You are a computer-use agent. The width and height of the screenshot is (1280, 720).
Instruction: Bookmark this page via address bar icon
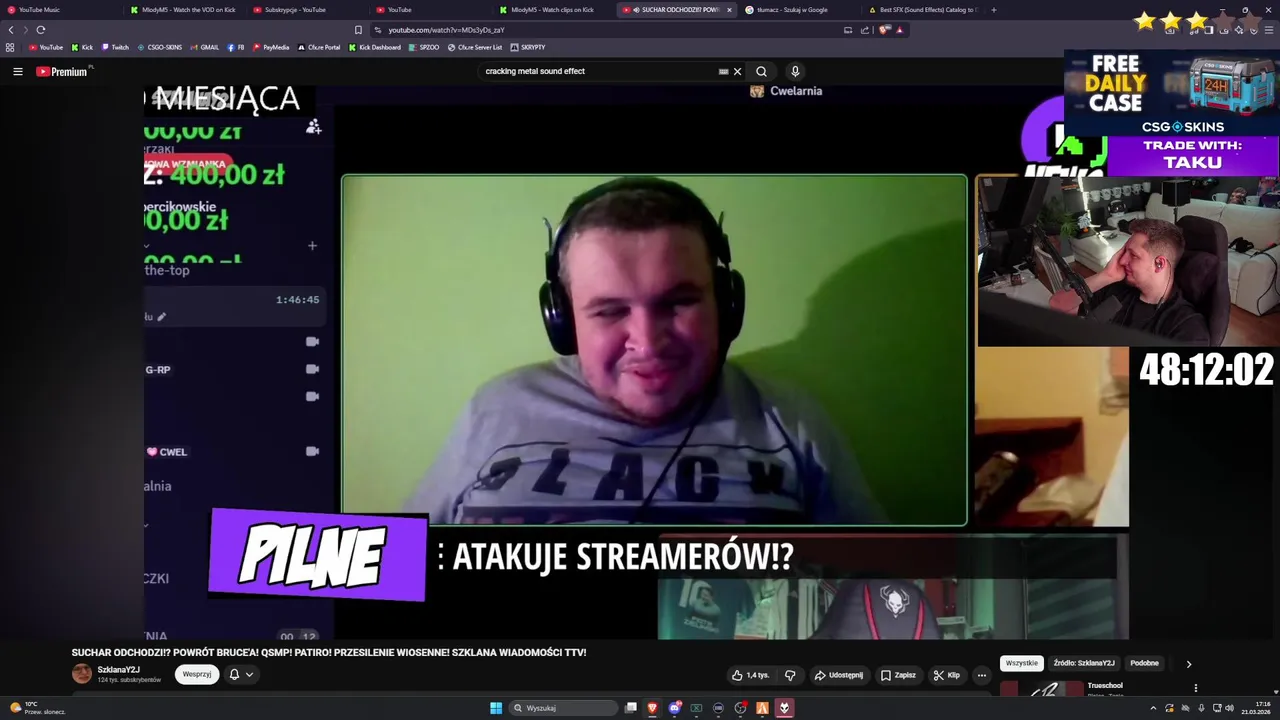pos(358,30)
